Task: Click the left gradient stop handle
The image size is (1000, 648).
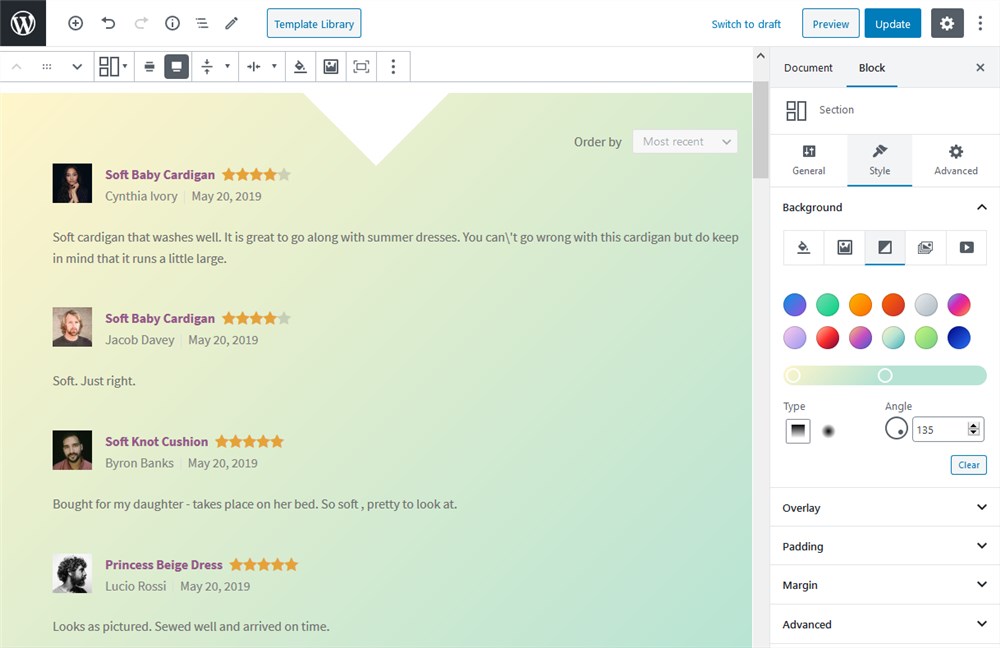Action: [793, 376]
